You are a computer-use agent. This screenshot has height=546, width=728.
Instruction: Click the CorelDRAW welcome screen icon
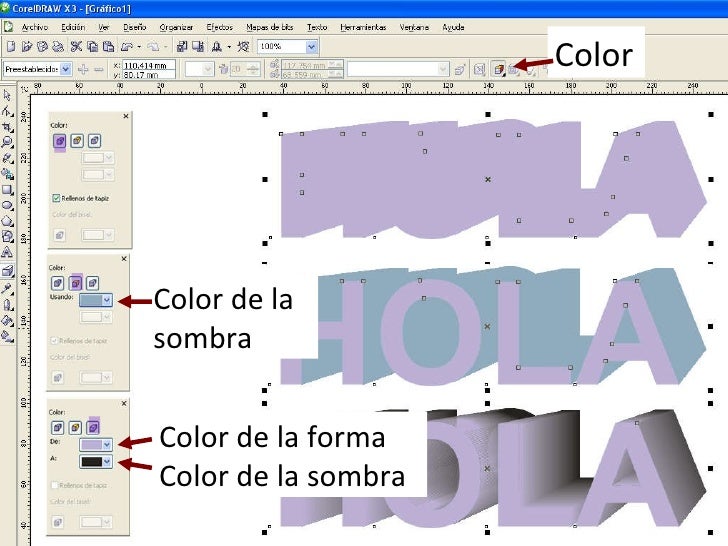(243, 46)
